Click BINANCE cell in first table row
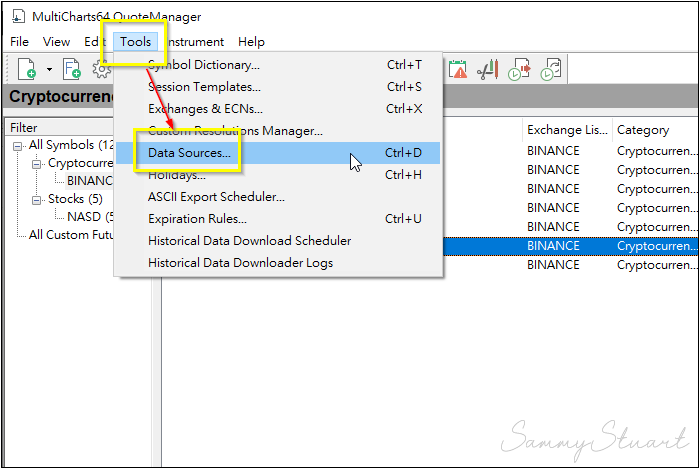 (553, 151)
